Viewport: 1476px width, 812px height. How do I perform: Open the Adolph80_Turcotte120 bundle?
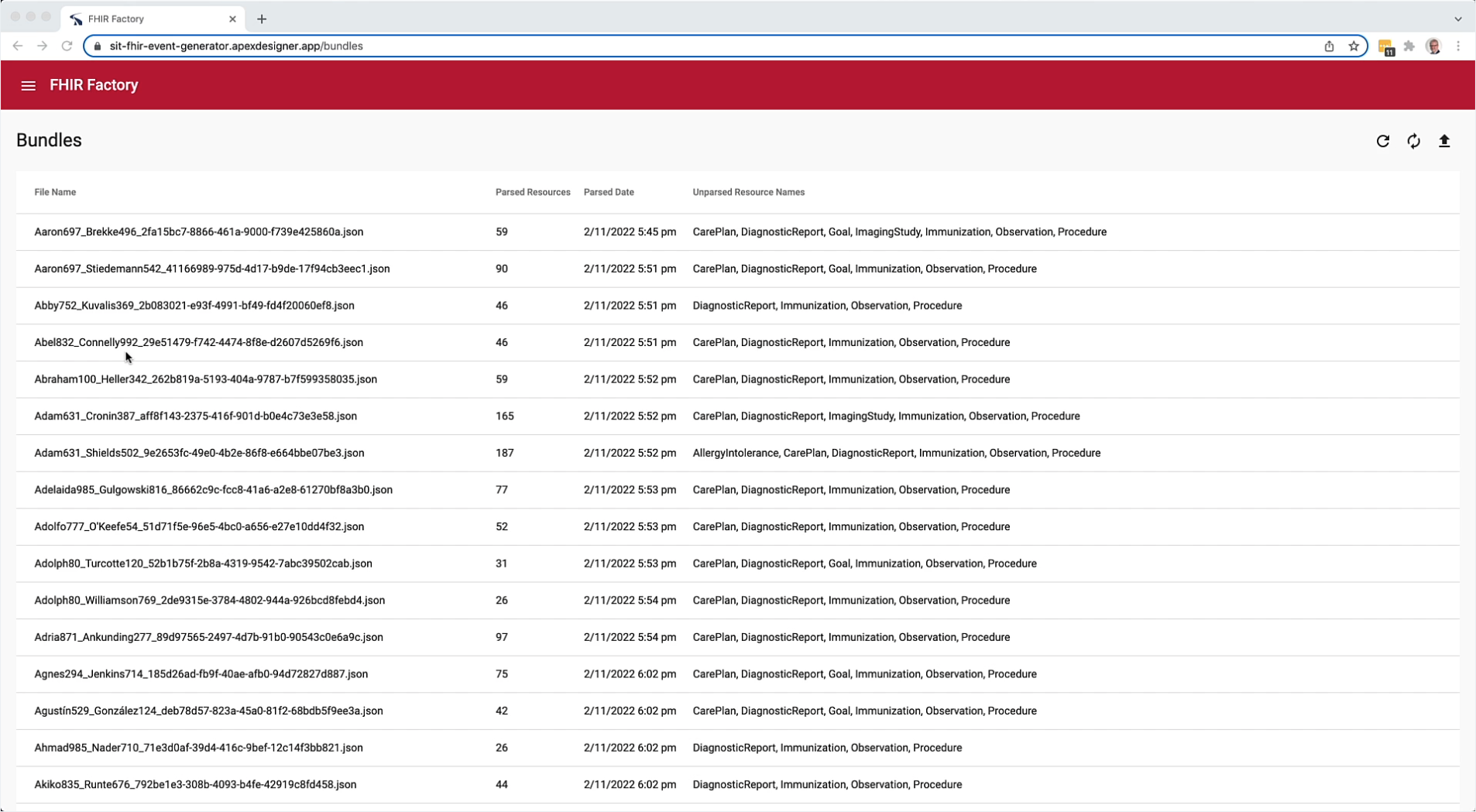(x=737, y=564)
